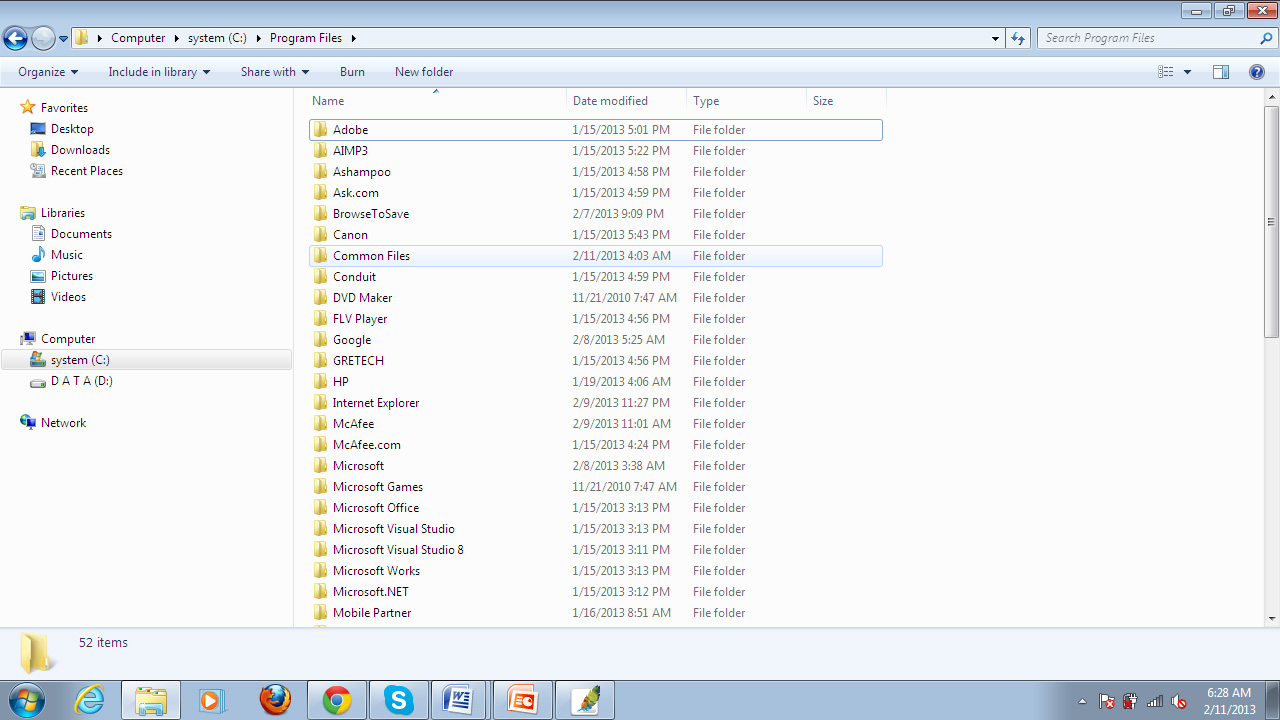Open Include in library menu
The height and width of the screenshot is (720, 1280).
tap(159, 72)
